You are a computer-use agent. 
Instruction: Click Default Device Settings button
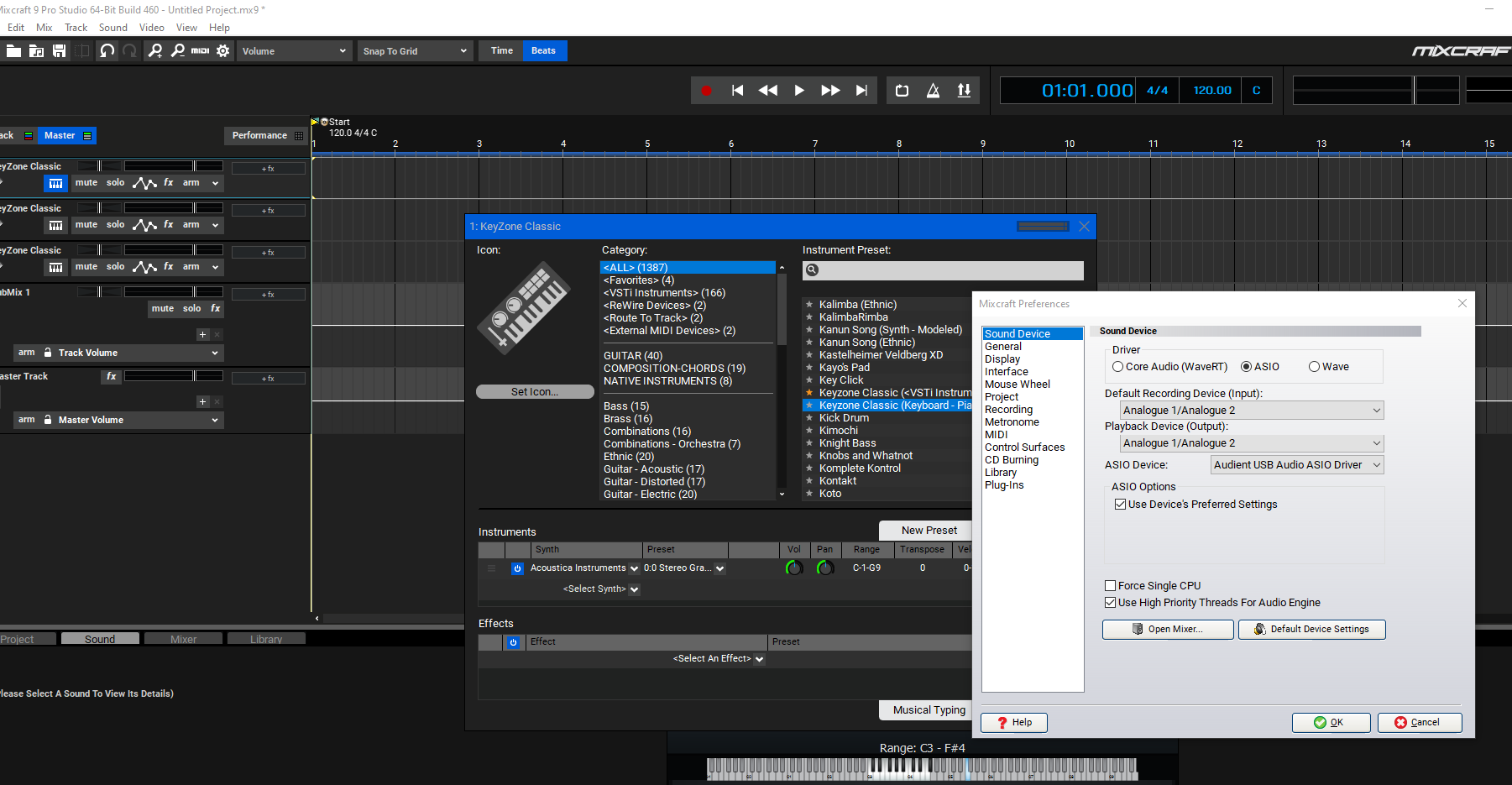tap(1311, 630)
